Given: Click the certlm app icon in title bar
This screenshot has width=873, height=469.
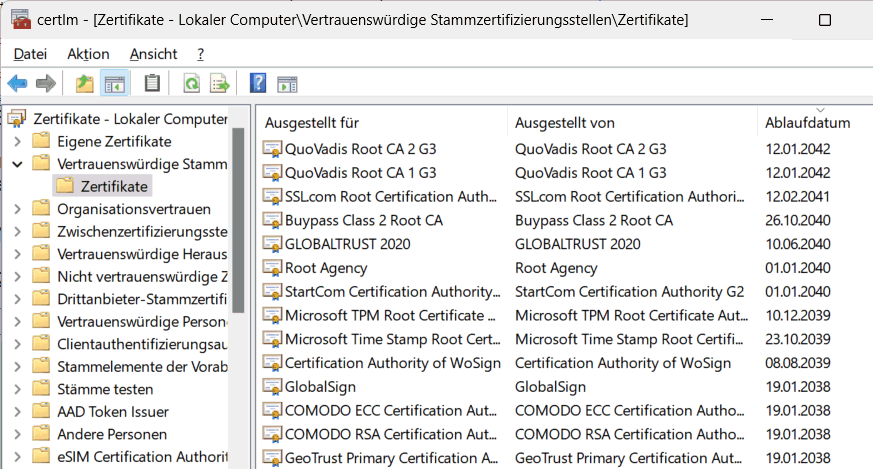Looking at the screenshot, I should [x=21, y=19].
